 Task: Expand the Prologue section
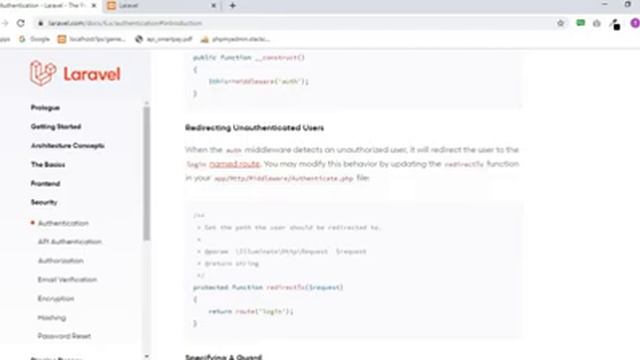point(45,108)
